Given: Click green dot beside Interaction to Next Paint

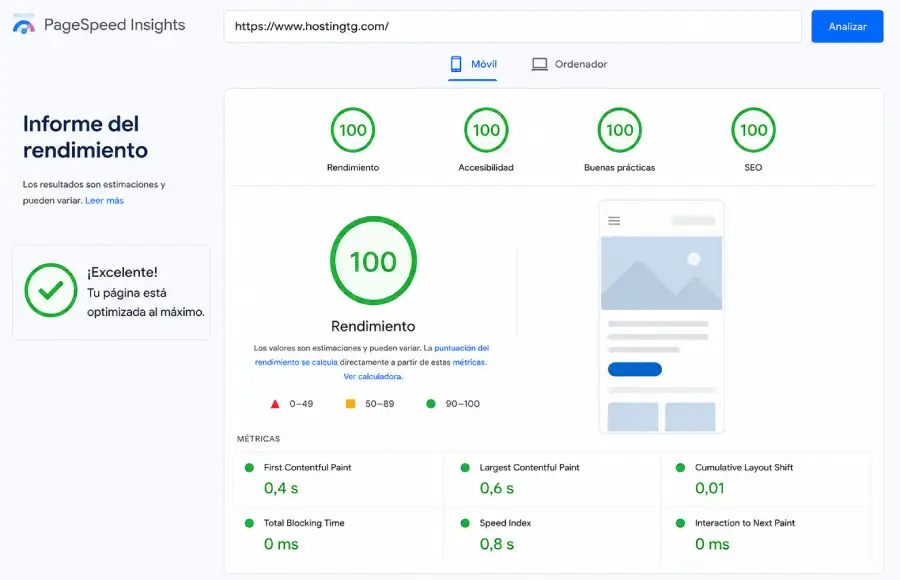Looking at the screenshot, I should (680, 523).
